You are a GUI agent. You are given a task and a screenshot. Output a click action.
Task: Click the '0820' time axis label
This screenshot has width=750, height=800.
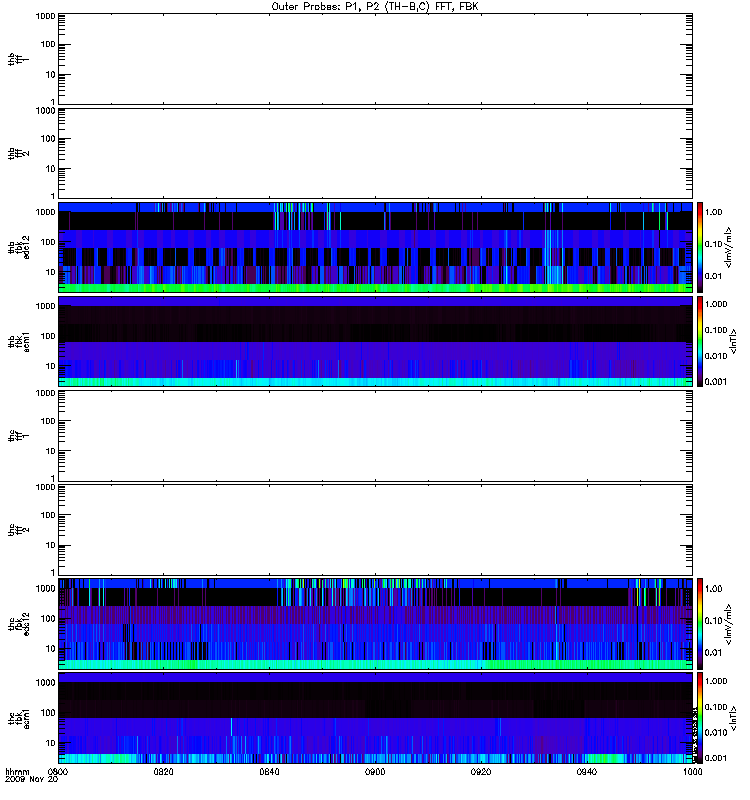(x=163, y=771)
